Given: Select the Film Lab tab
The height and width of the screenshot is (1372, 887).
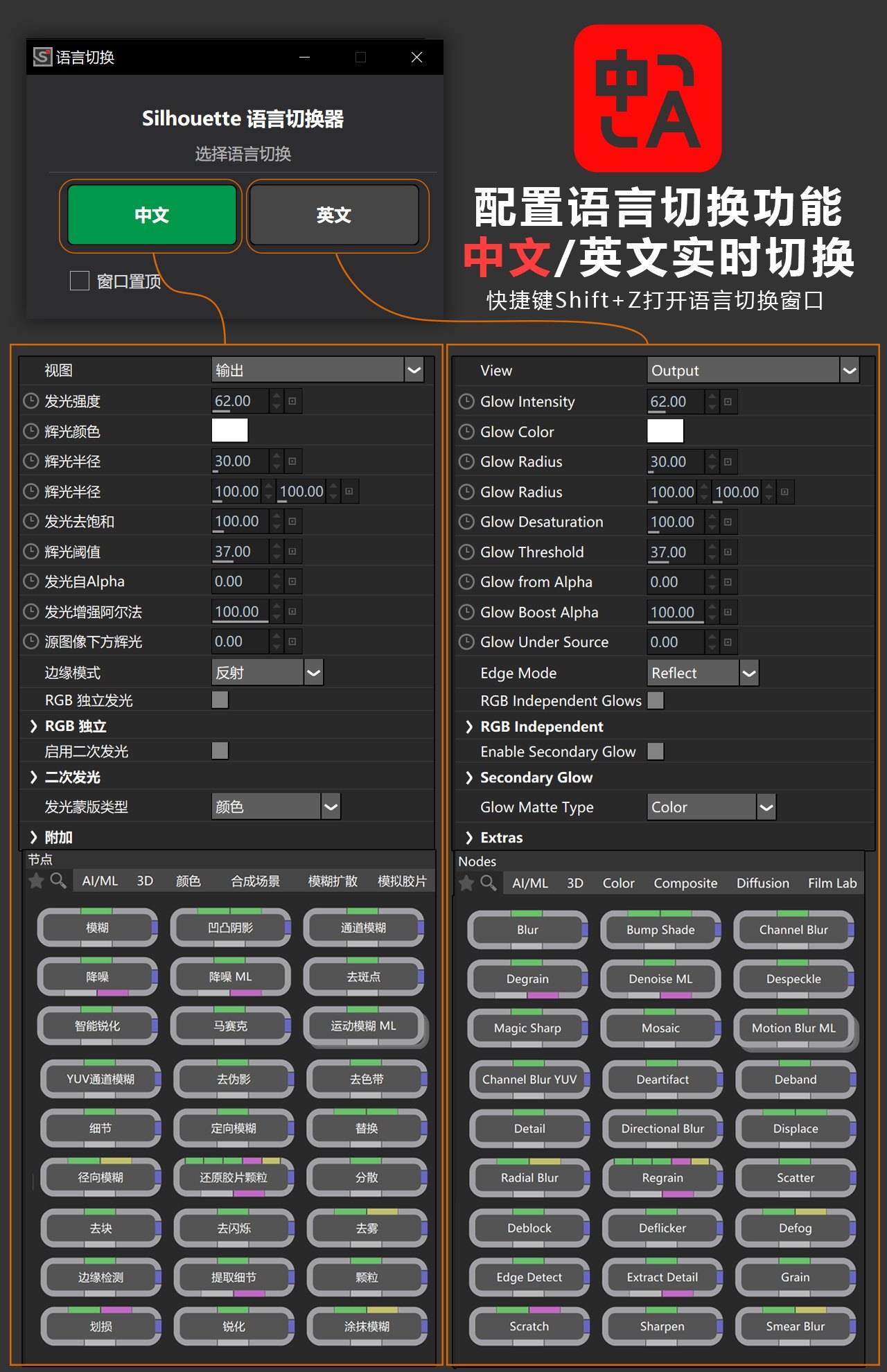Looking at the screenshot, I should [x=832, y=883].
